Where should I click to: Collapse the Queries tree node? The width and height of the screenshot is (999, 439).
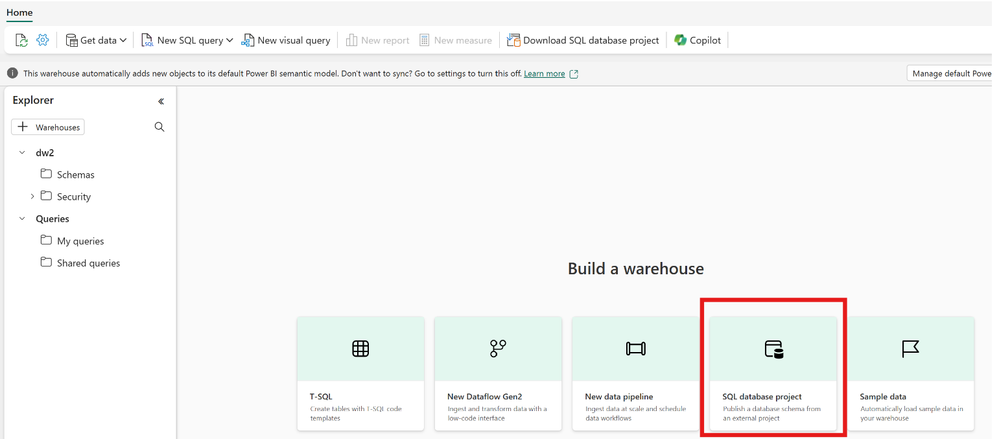(x=22, y=219)
